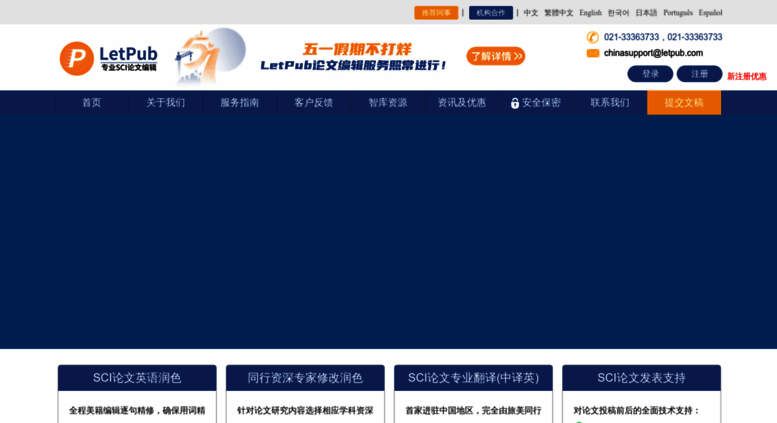Viewport: 777px width, 423px height.
Task: Open SCI论文发表支持 card header
Action: 642,378
